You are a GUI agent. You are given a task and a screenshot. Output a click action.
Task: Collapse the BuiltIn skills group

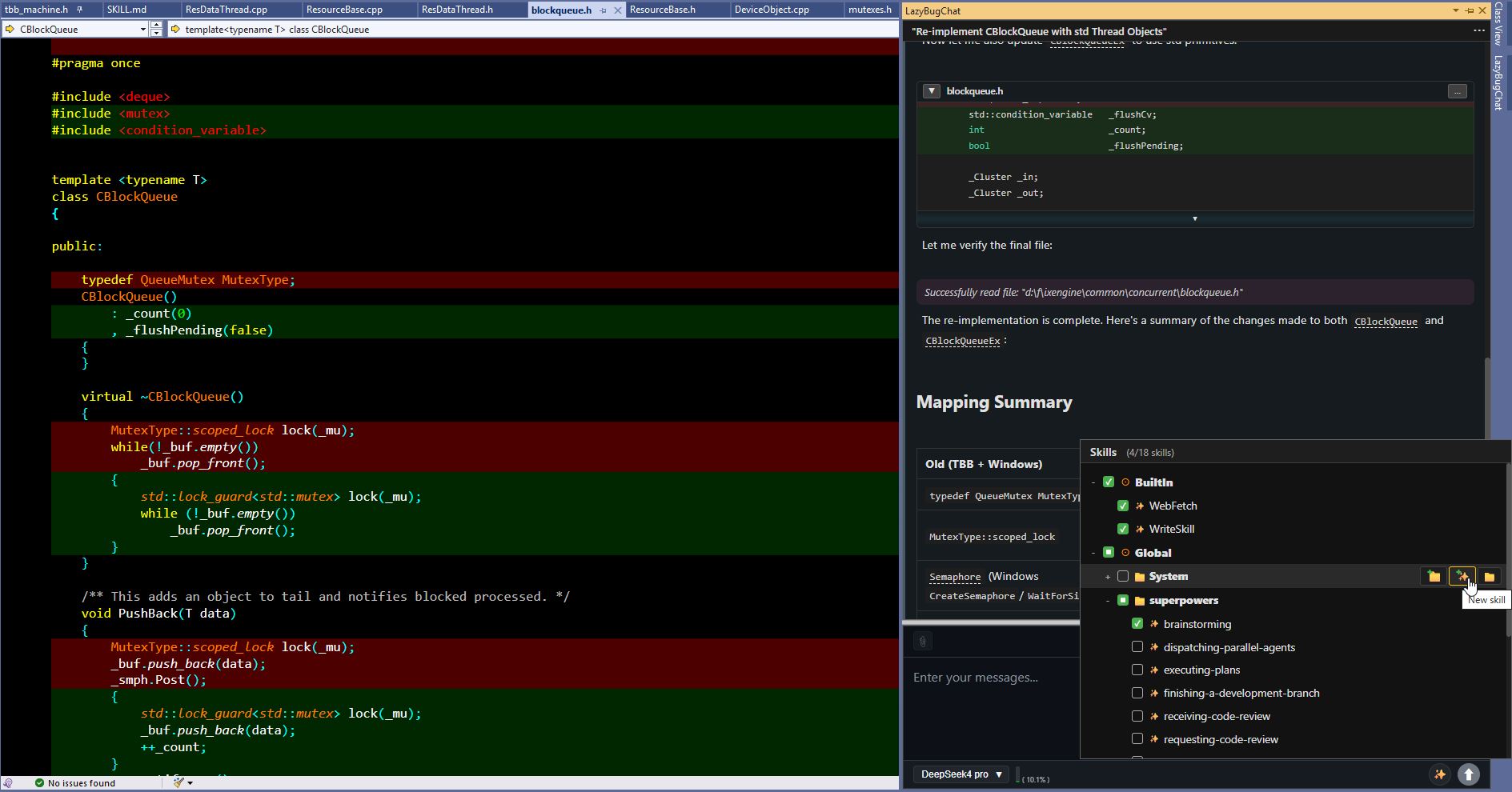[1094, 482]
